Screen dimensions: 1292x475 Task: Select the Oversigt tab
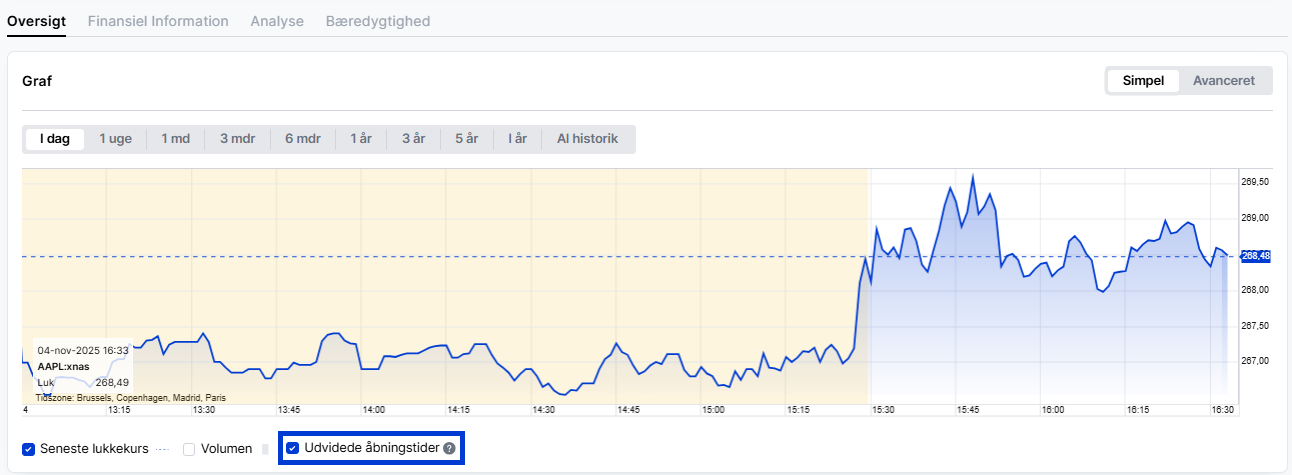click(x=36, y=21)
